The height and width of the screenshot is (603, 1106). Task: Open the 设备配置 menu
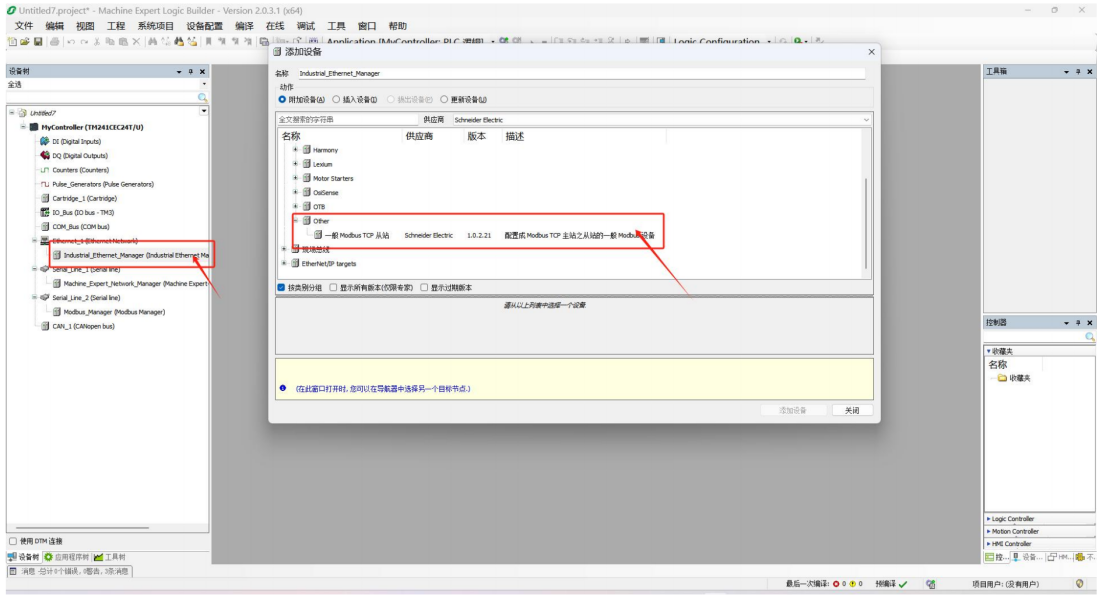[205, 26]
